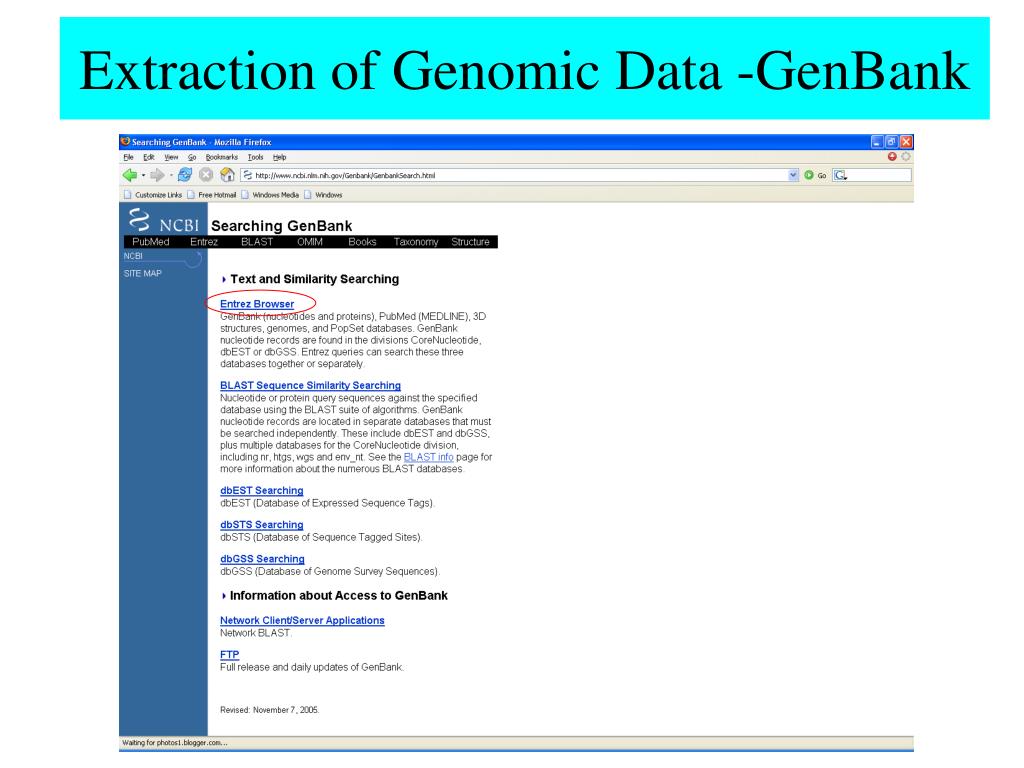
Task: Click into the address bar URL field
Action: click(x=515, y=175)
